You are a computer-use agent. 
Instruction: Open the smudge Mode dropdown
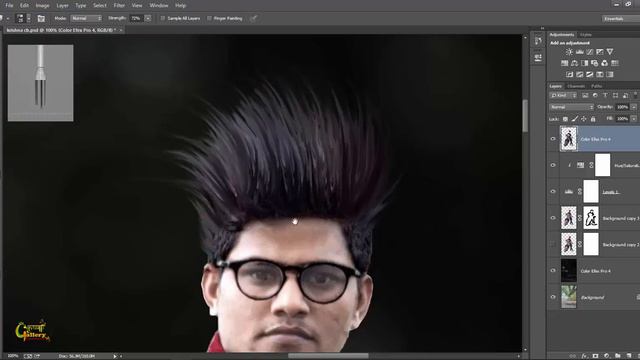pyautogui.click(x=86, y=18)
